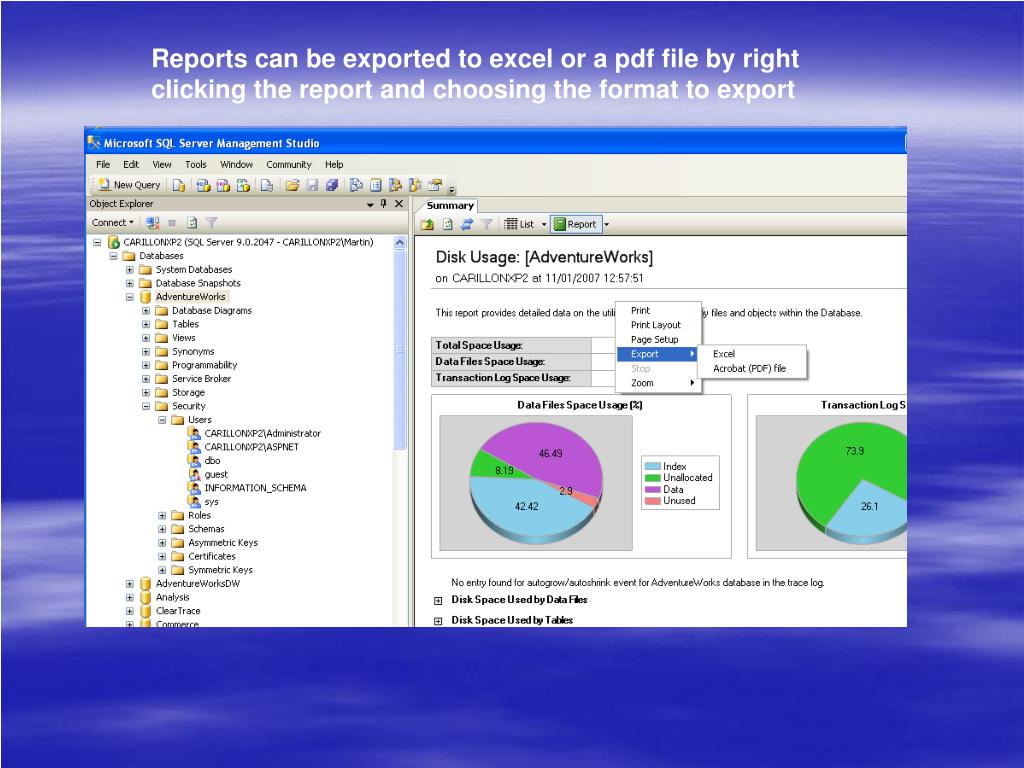Collapse the Security folder node

tap(146, 406)
